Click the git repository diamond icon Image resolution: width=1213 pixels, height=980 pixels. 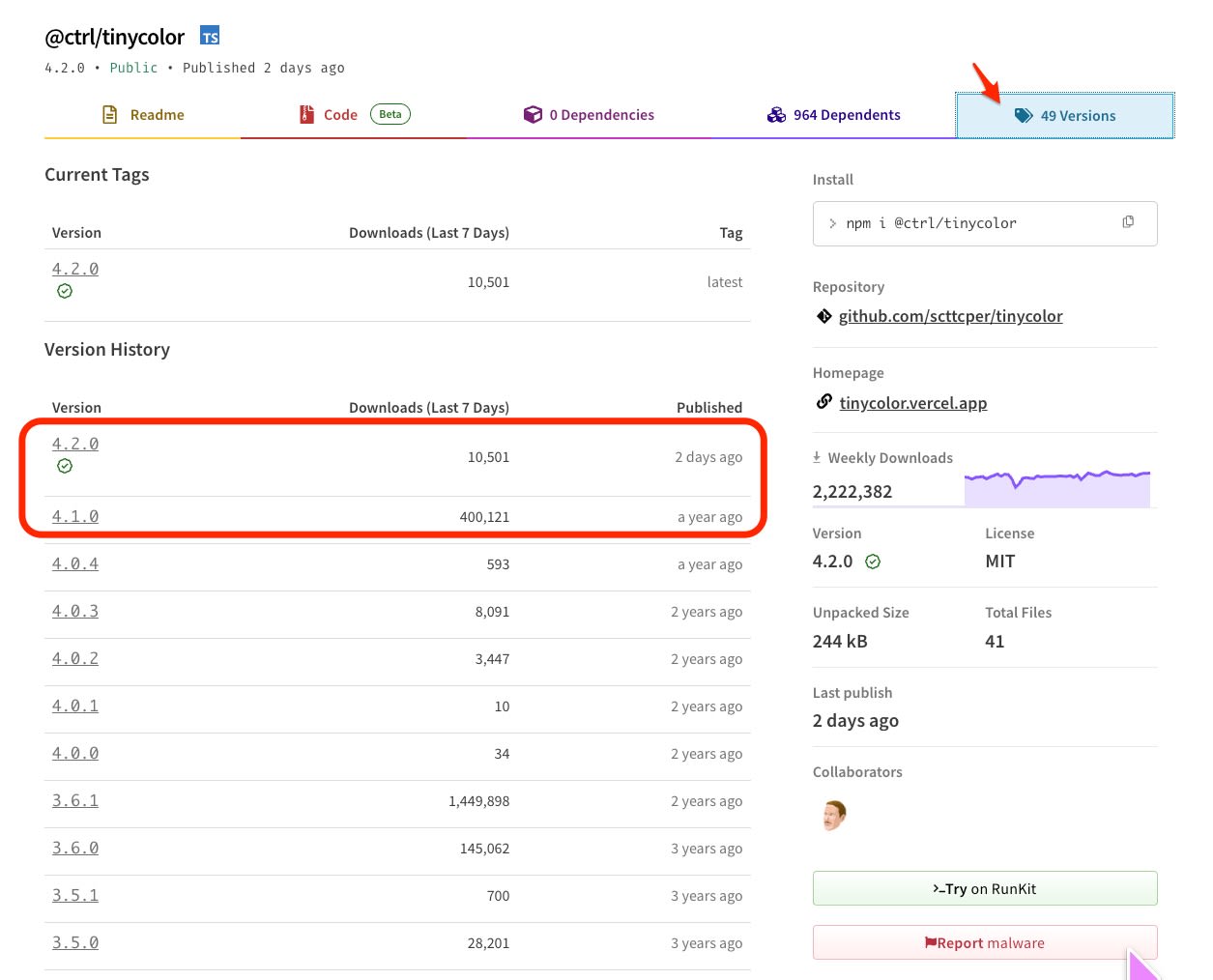point(824,316)
